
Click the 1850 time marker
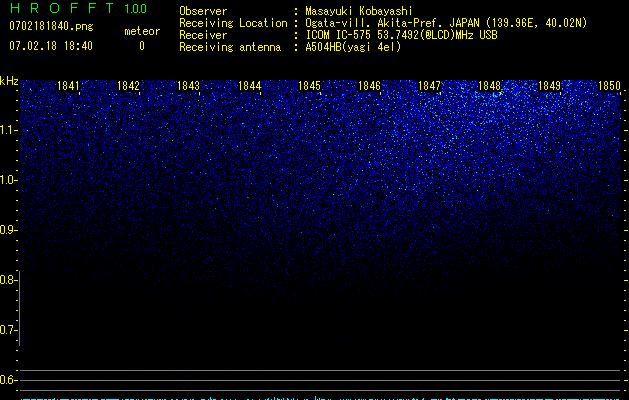point(609,87)
